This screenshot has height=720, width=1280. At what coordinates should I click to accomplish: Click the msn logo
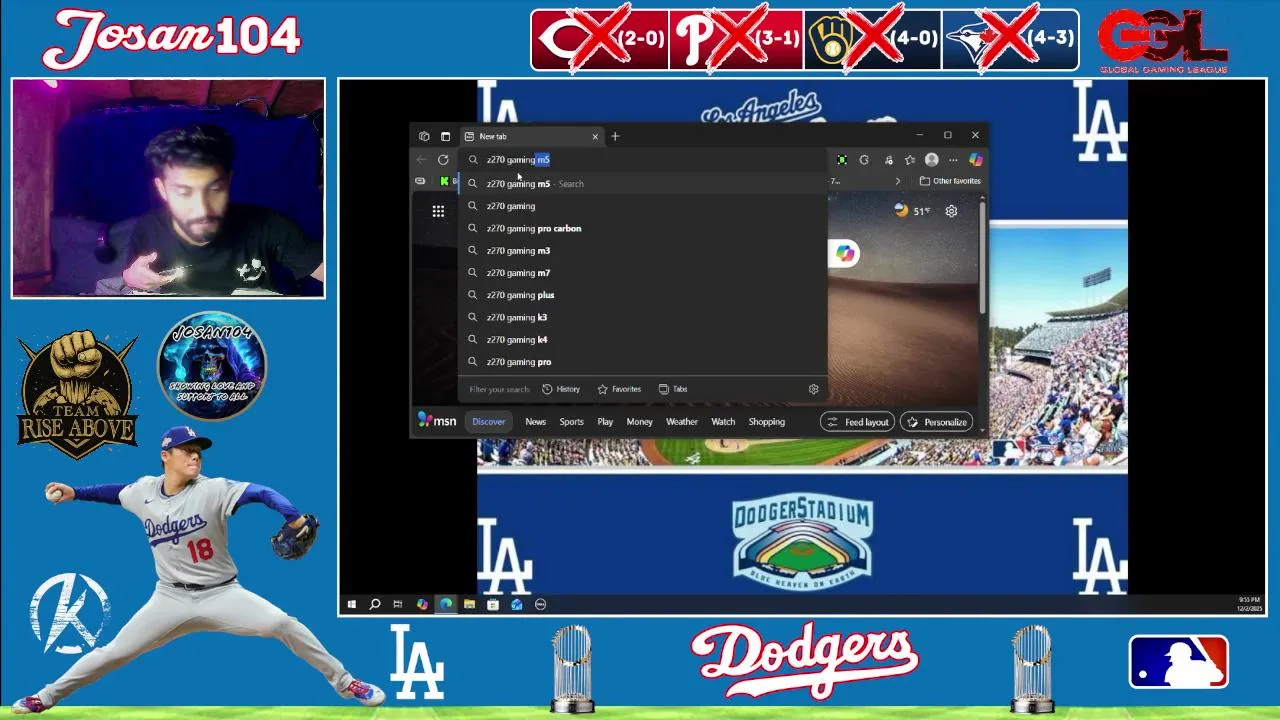[437, 421]
